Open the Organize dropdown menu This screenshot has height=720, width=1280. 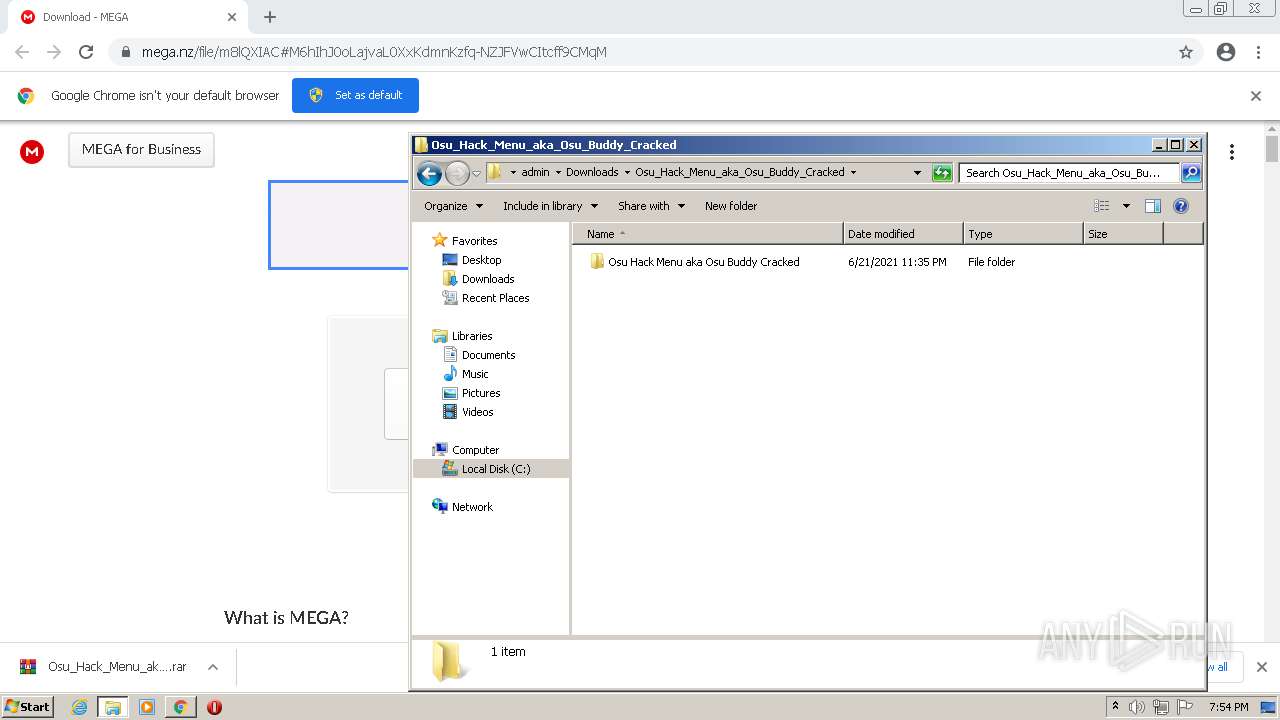[454, 206]
